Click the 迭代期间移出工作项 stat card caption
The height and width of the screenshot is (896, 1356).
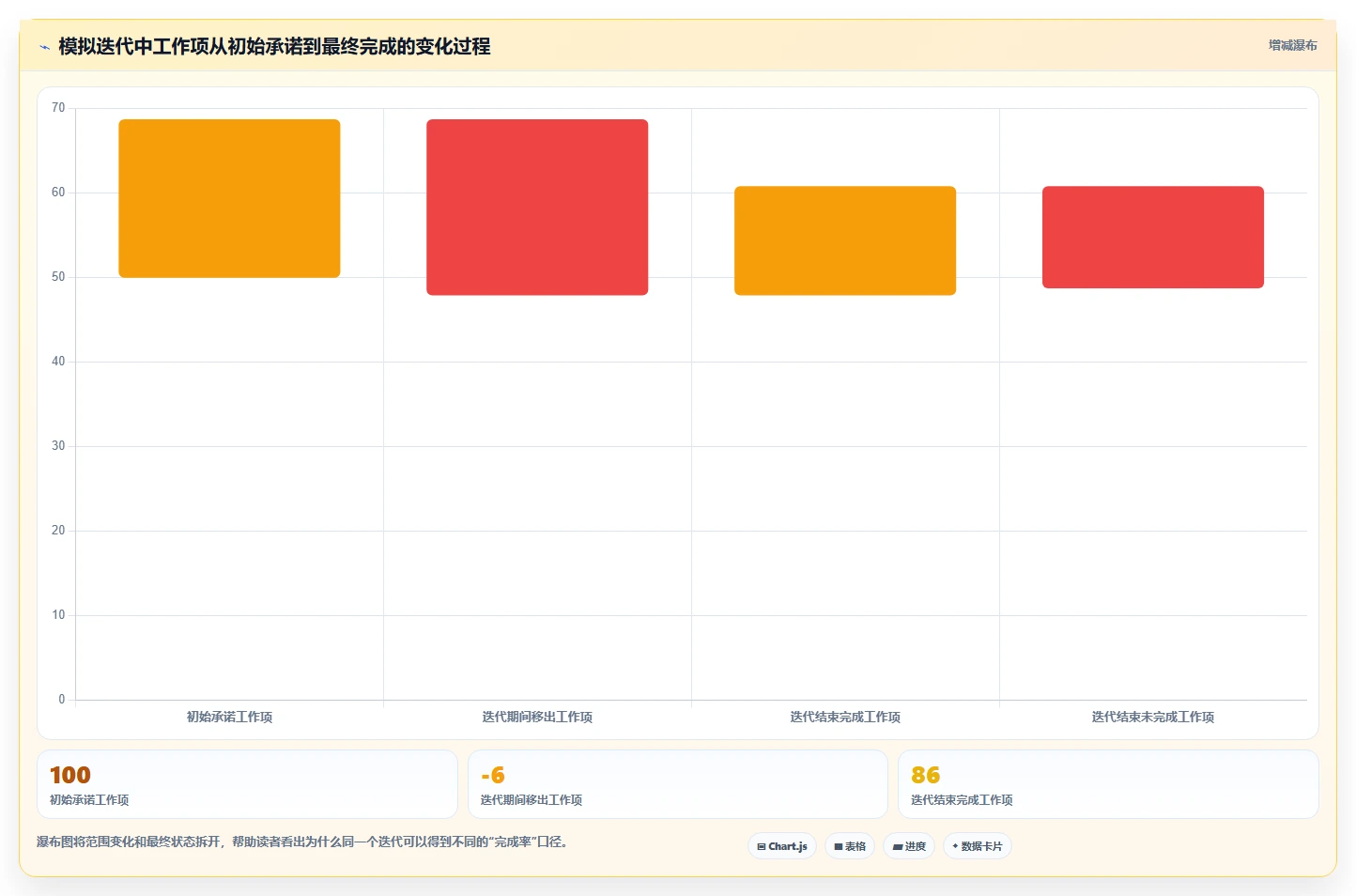coord(532,800)
